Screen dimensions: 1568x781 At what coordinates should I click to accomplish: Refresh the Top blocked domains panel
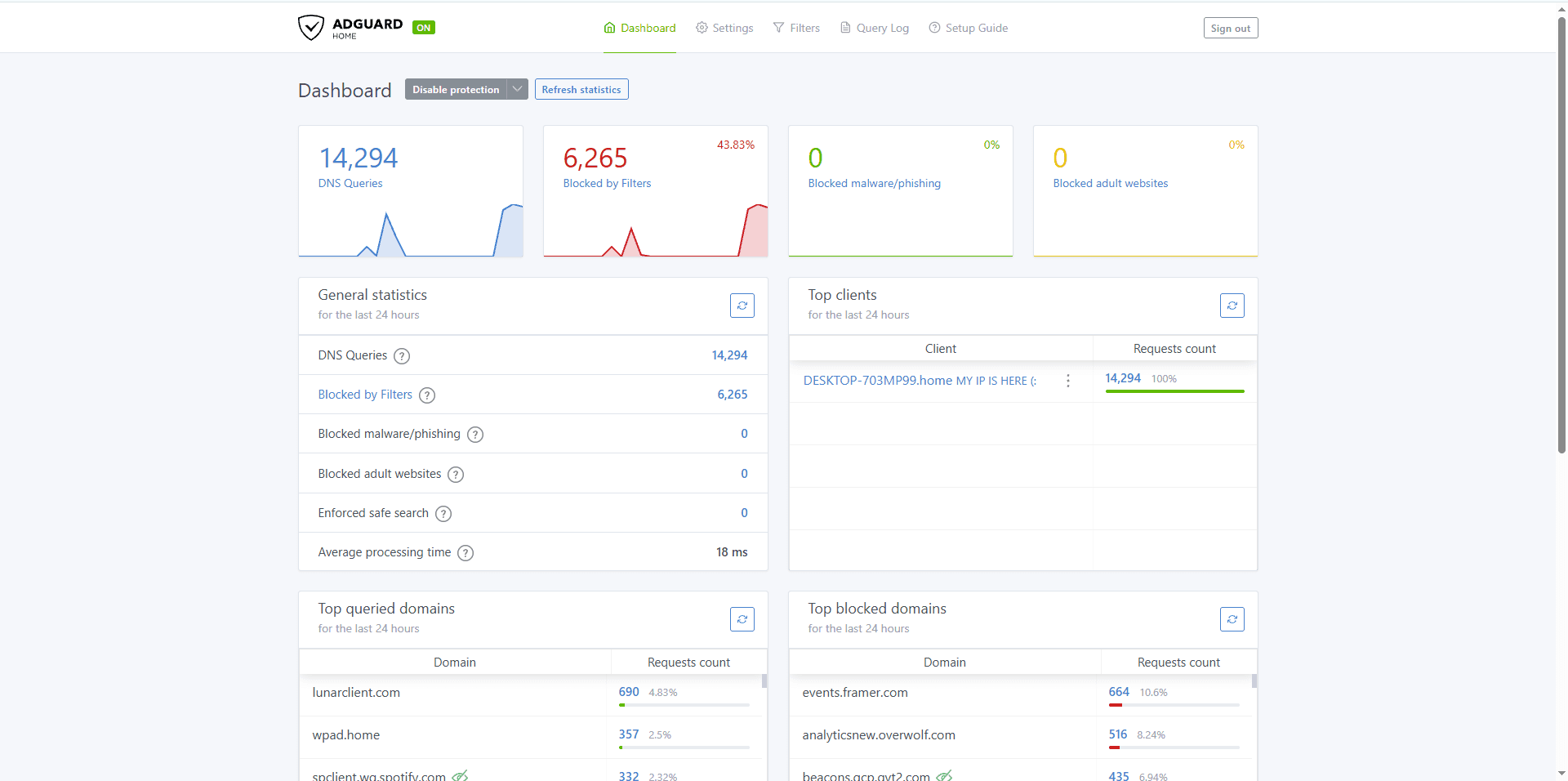pyautogui.click(x=1232, y=619)
